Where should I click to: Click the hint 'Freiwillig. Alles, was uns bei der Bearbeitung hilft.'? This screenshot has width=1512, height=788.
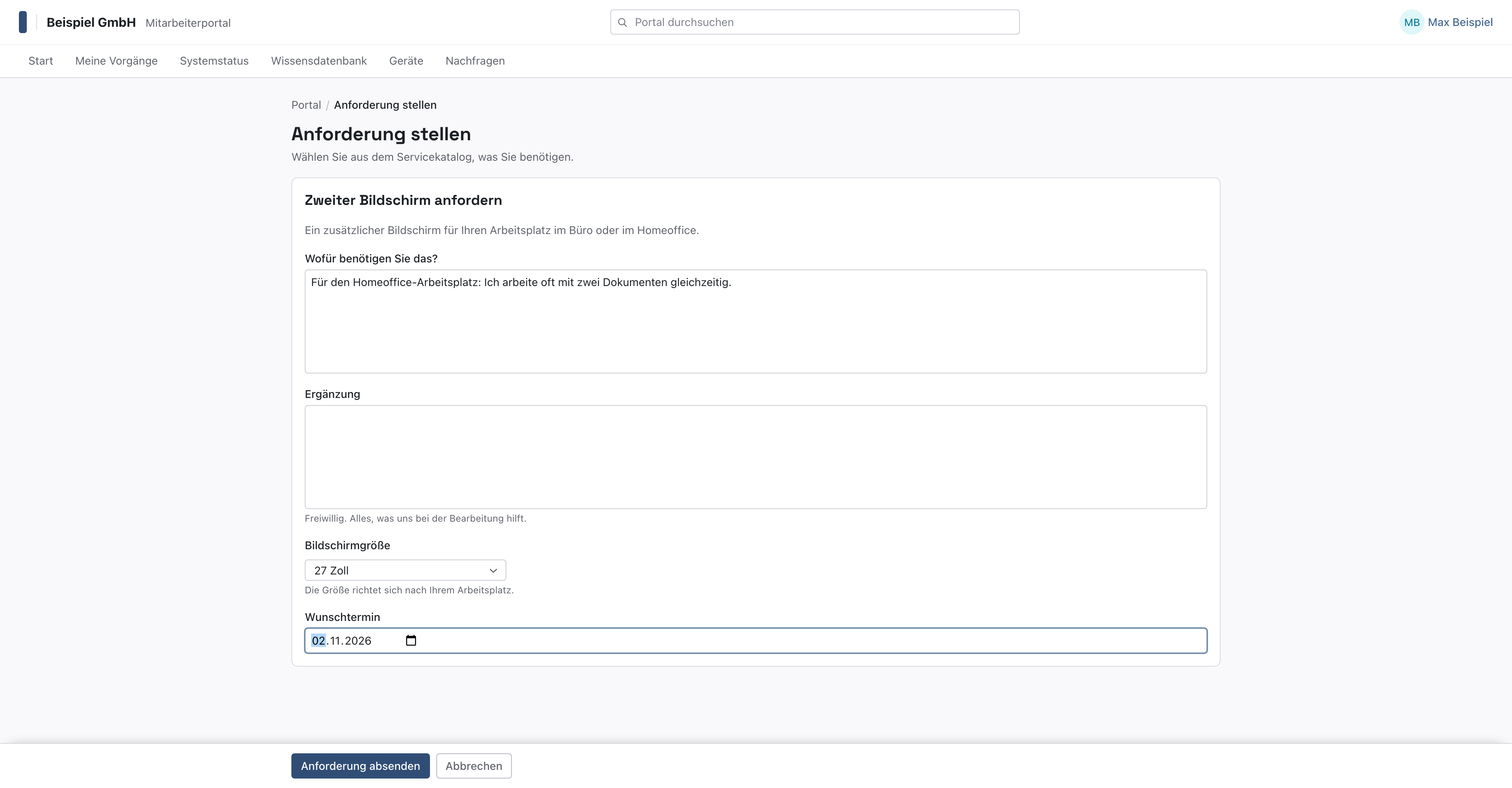pyautogui.click(x=415, y=519)
